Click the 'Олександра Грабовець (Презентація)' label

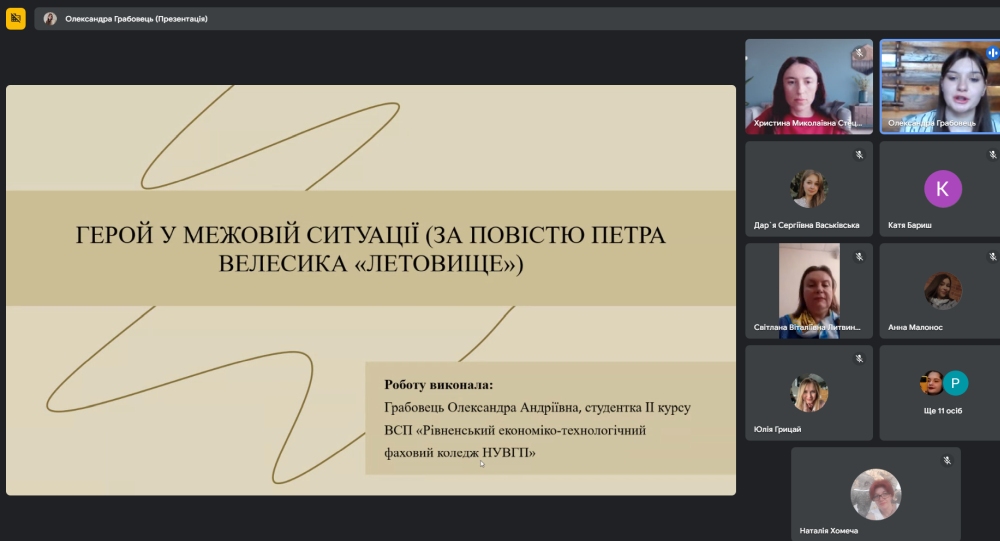(x=137, y=19)
